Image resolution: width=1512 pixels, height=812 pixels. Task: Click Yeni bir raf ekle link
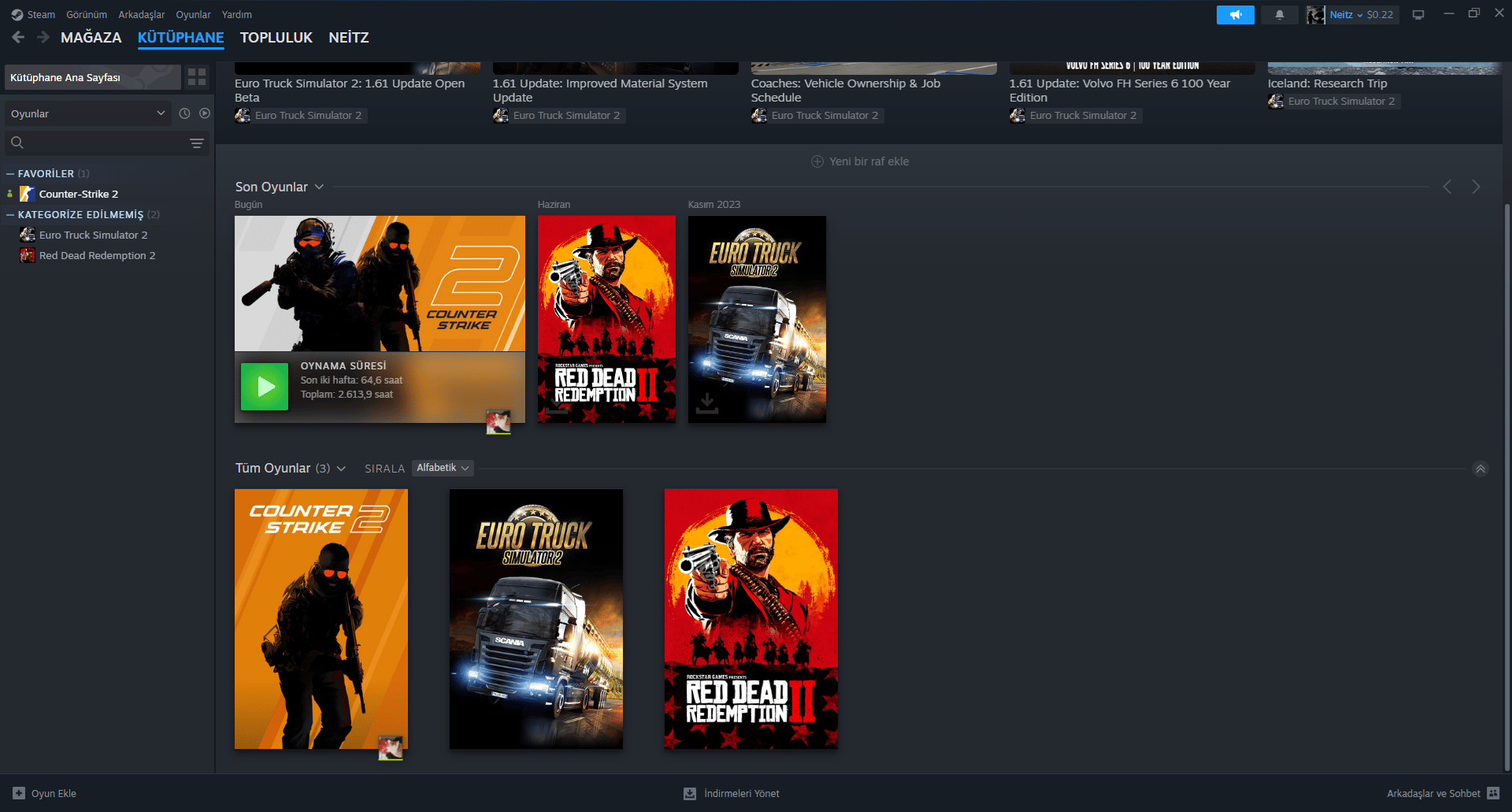click(x=869, y=161)
